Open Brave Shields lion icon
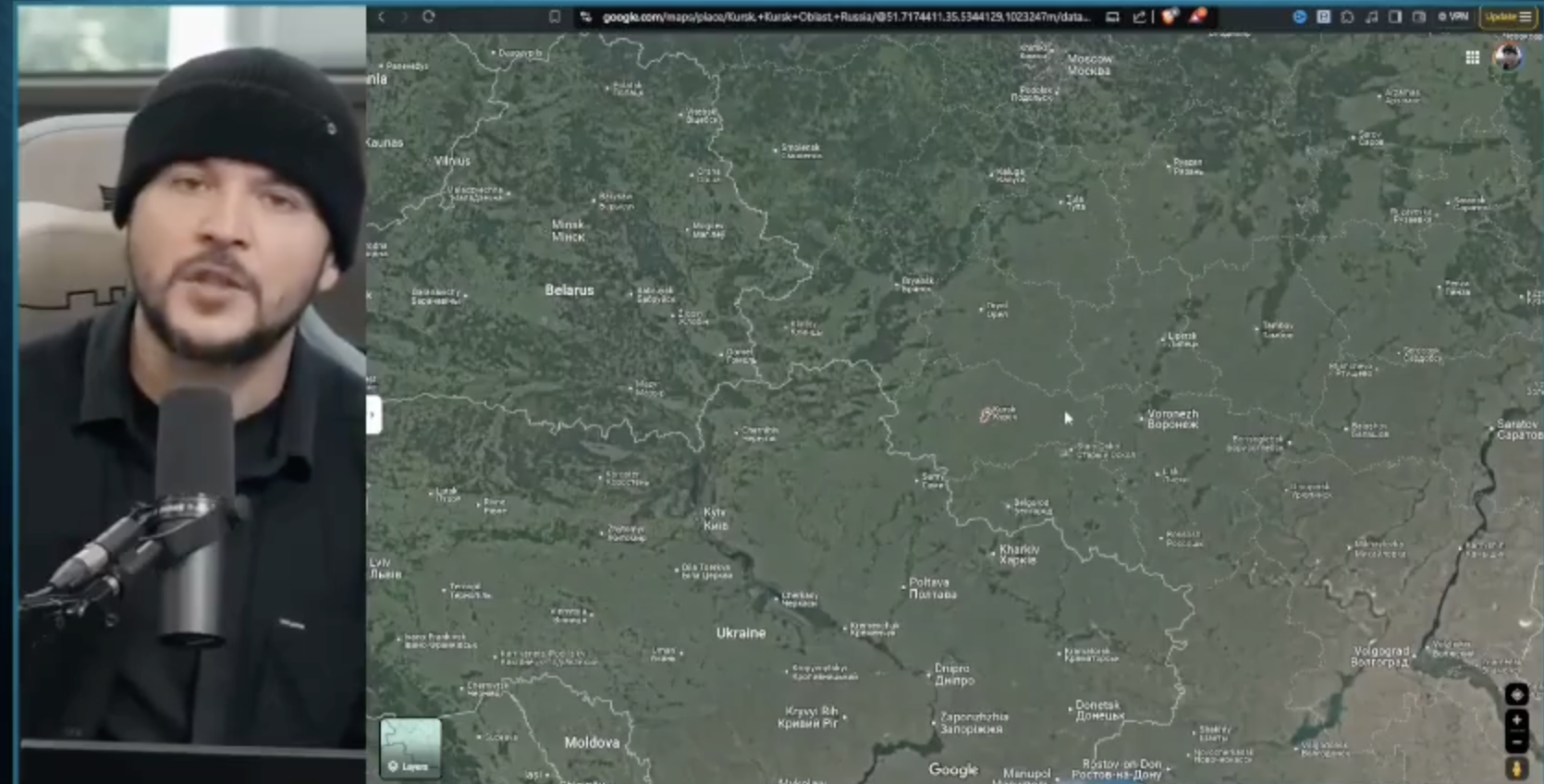The width and height of the screenshot is (1544, 784). pyautogui.click(x=1170, y=17)
